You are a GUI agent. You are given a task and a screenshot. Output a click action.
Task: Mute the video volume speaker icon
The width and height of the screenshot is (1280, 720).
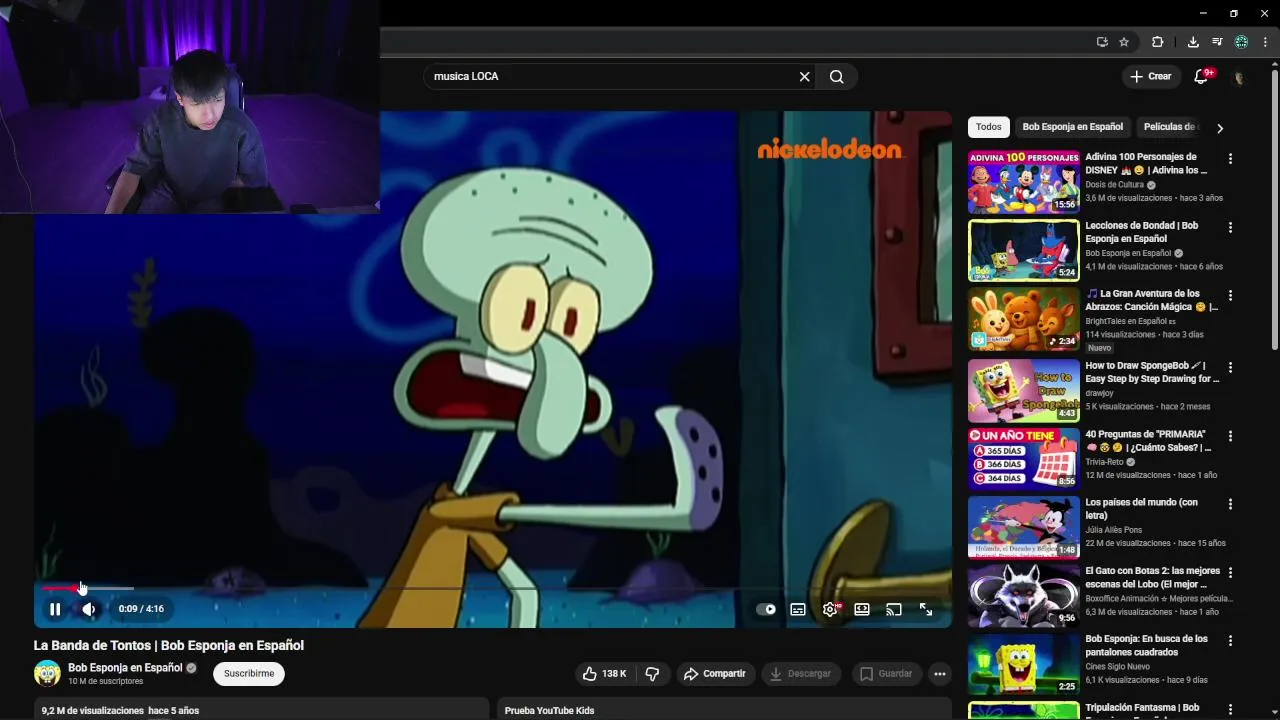(x=89, y=609)
